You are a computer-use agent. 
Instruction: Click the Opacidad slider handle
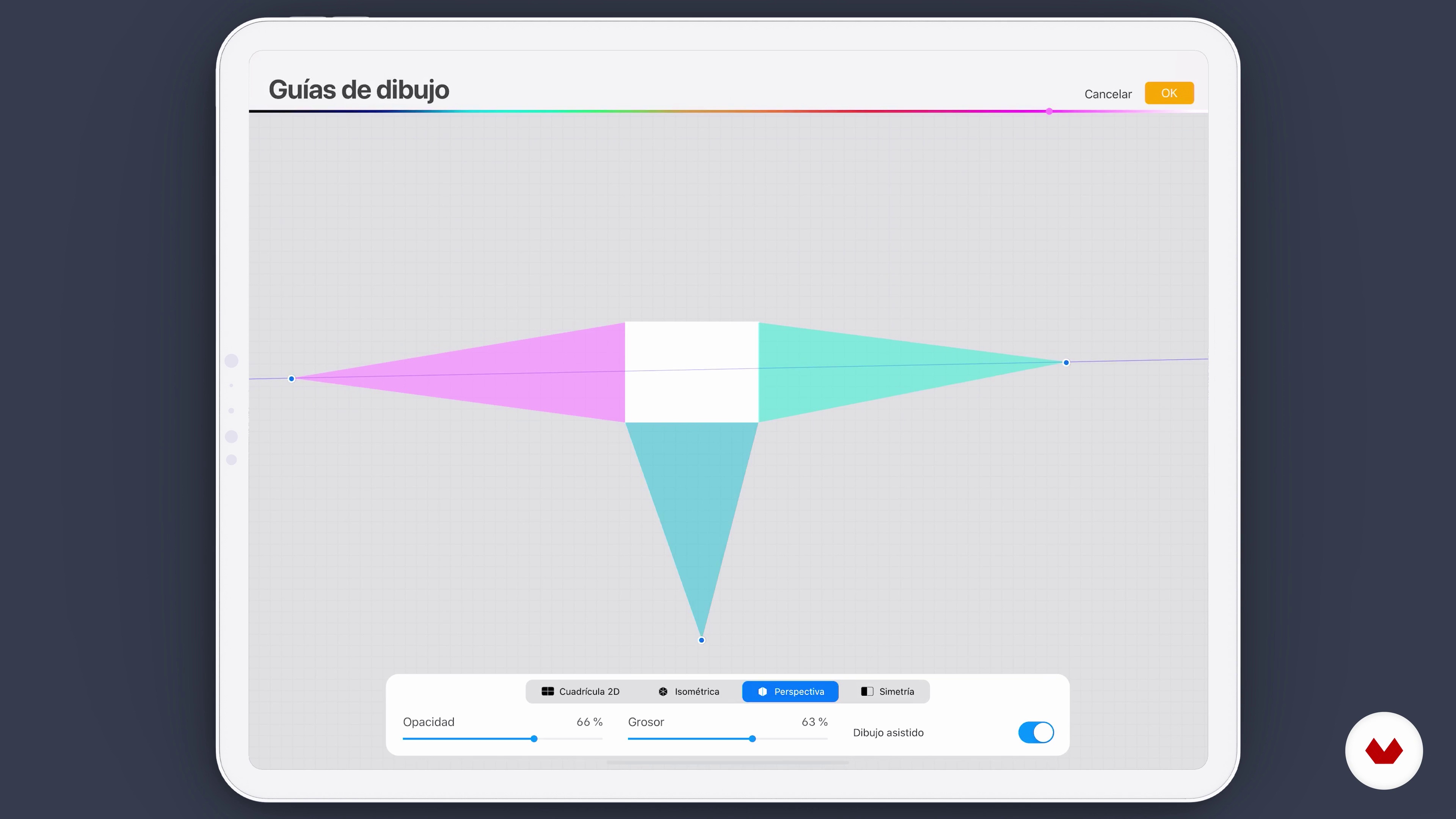click(534, 739)
